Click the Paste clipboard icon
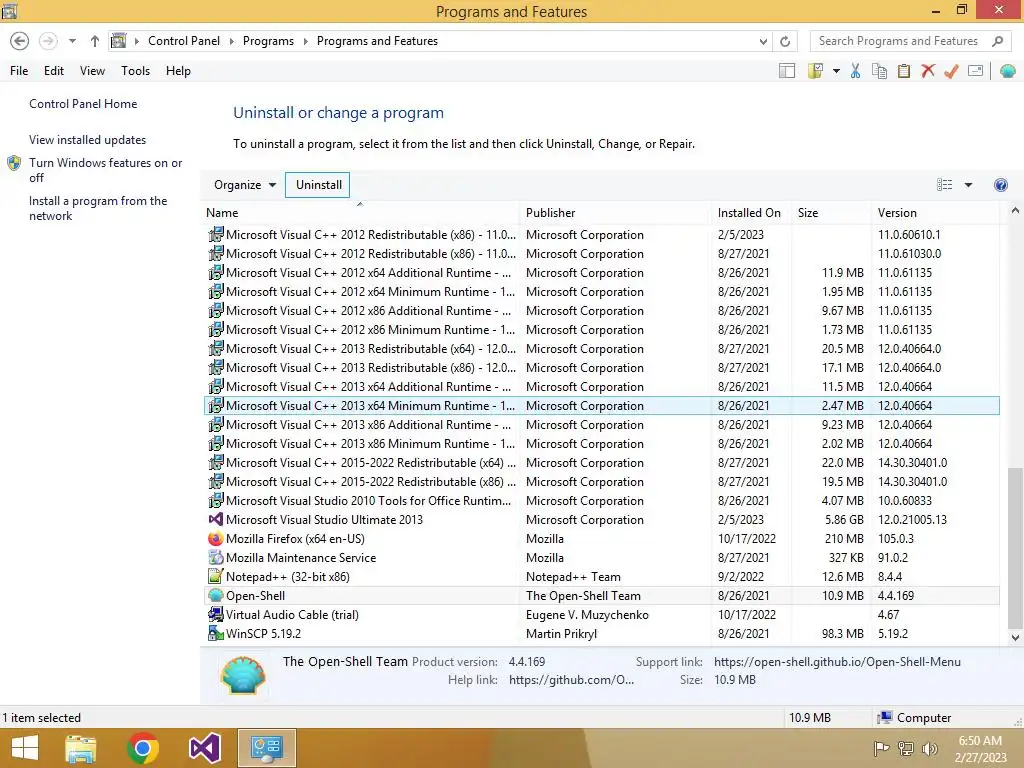This screenshot has height=768, width=1024. [904, 71]
